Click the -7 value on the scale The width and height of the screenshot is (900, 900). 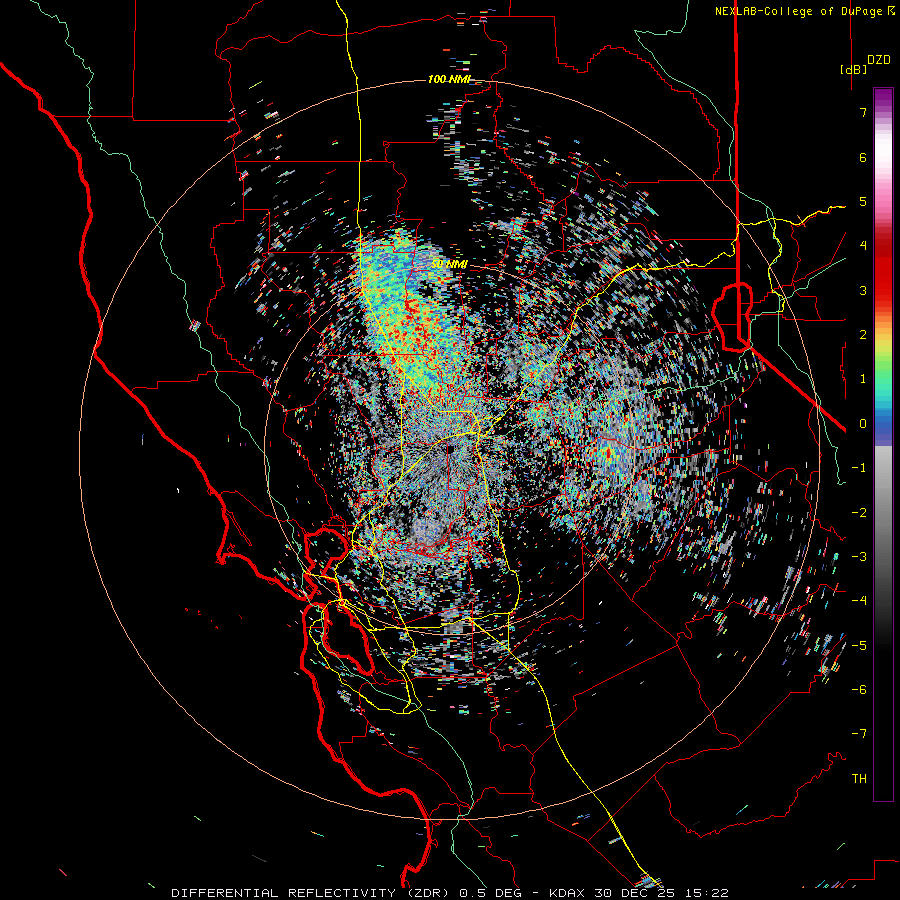(859, 734)
